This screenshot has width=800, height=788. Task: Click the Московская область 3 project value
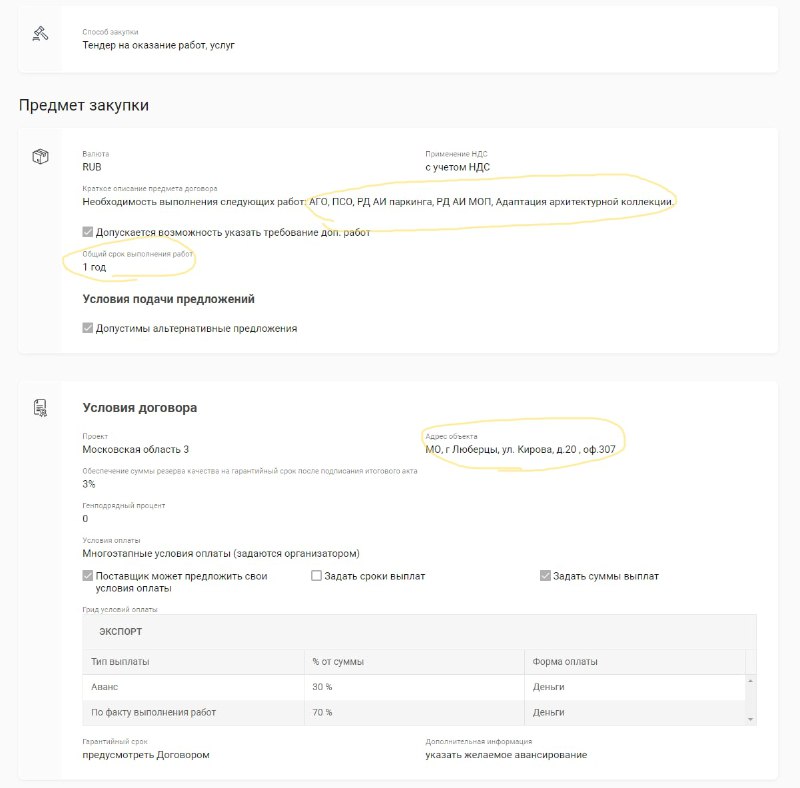point(135,450)
